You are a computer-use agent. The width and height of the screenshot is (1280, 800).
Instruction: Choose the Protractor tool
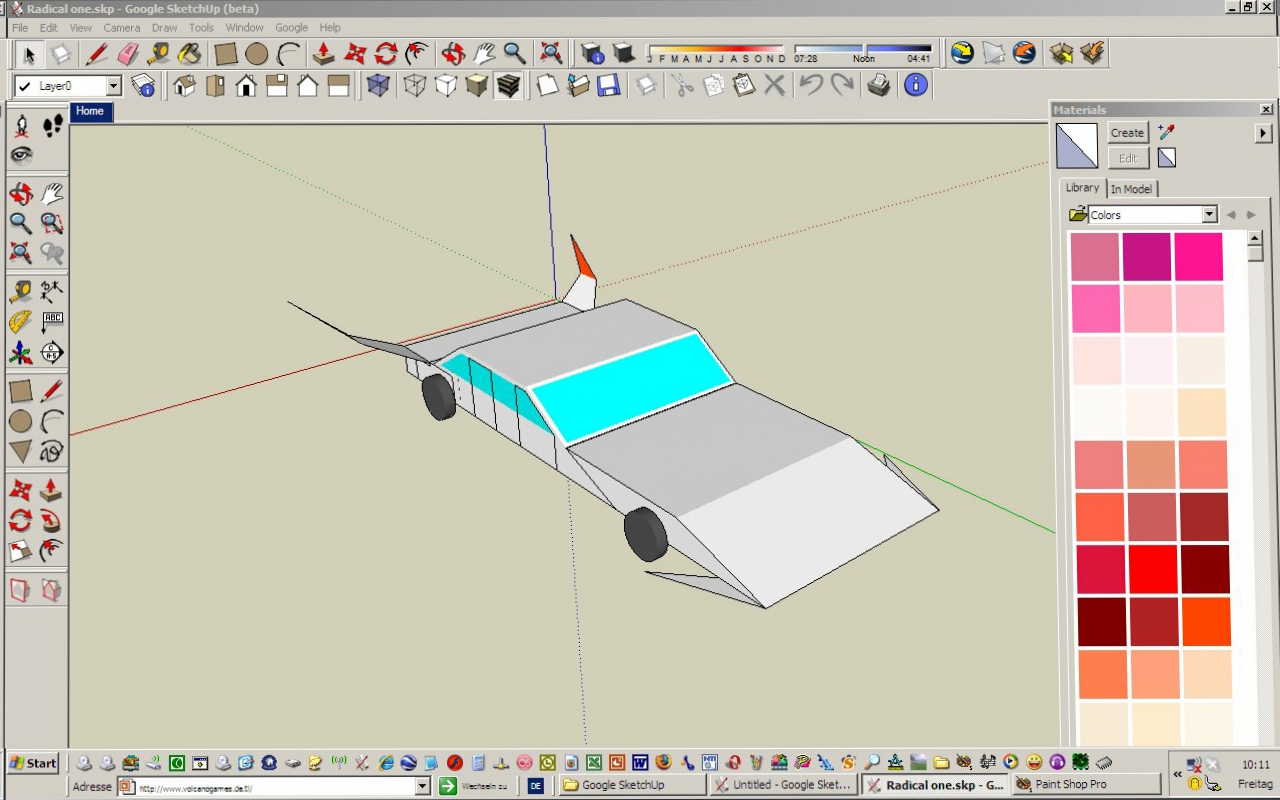[20, 322]
